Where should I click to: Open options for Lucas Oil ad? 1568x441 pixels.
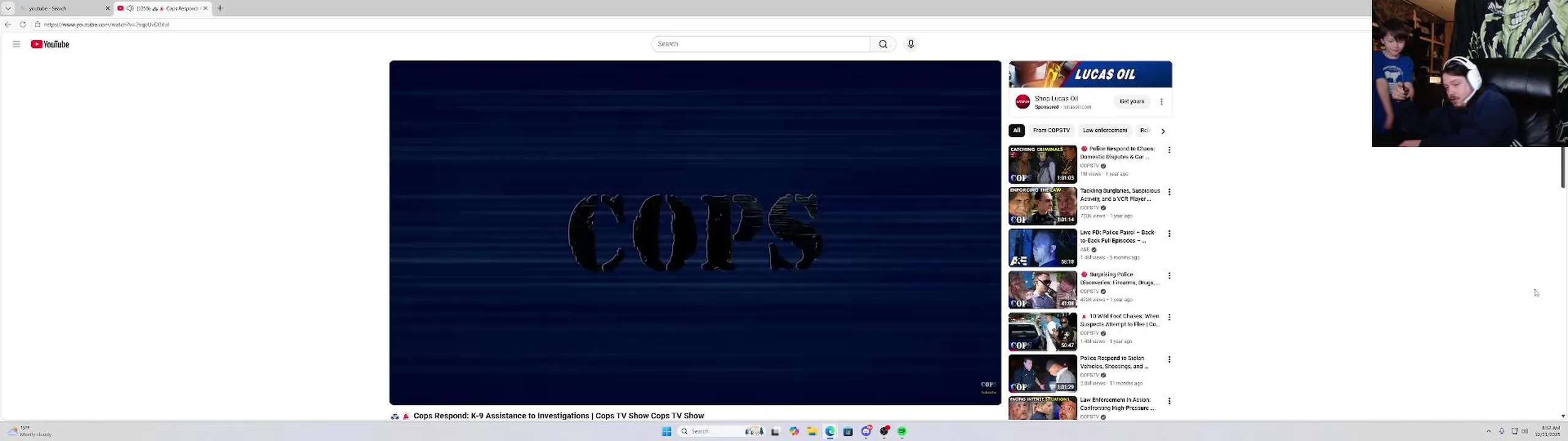[x=1161, y=102]
